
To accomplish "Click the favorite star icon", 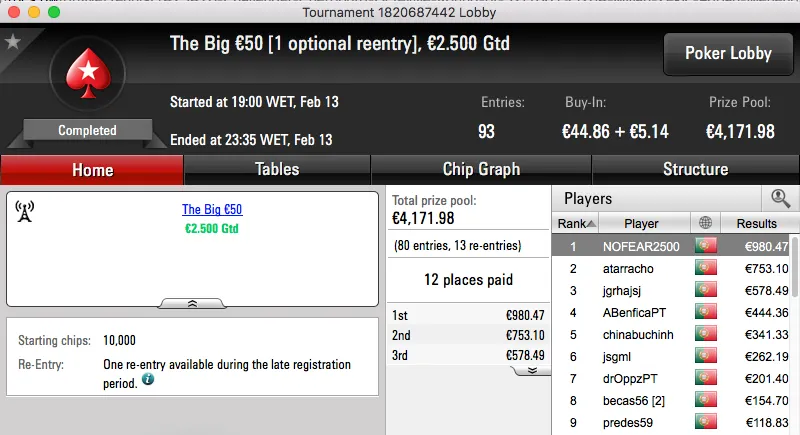I will point(13,42).
